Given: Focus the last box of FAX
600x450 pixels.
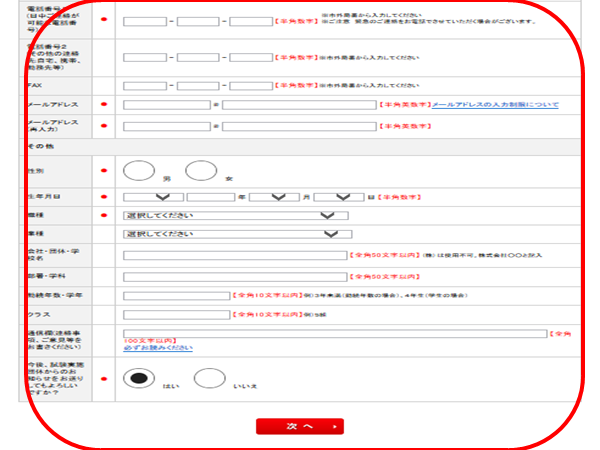Looking at the screenshot, I should pyautogui.click(x=251, y=85).
